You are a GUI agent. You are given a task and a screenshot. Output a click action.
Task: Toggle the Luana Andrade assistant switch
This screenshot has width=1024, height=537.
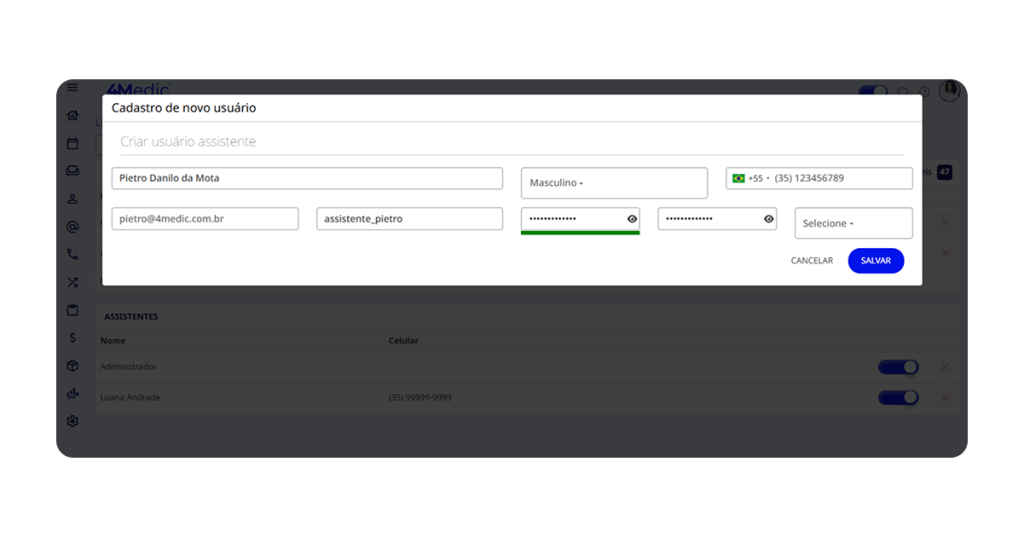point(897,398)
